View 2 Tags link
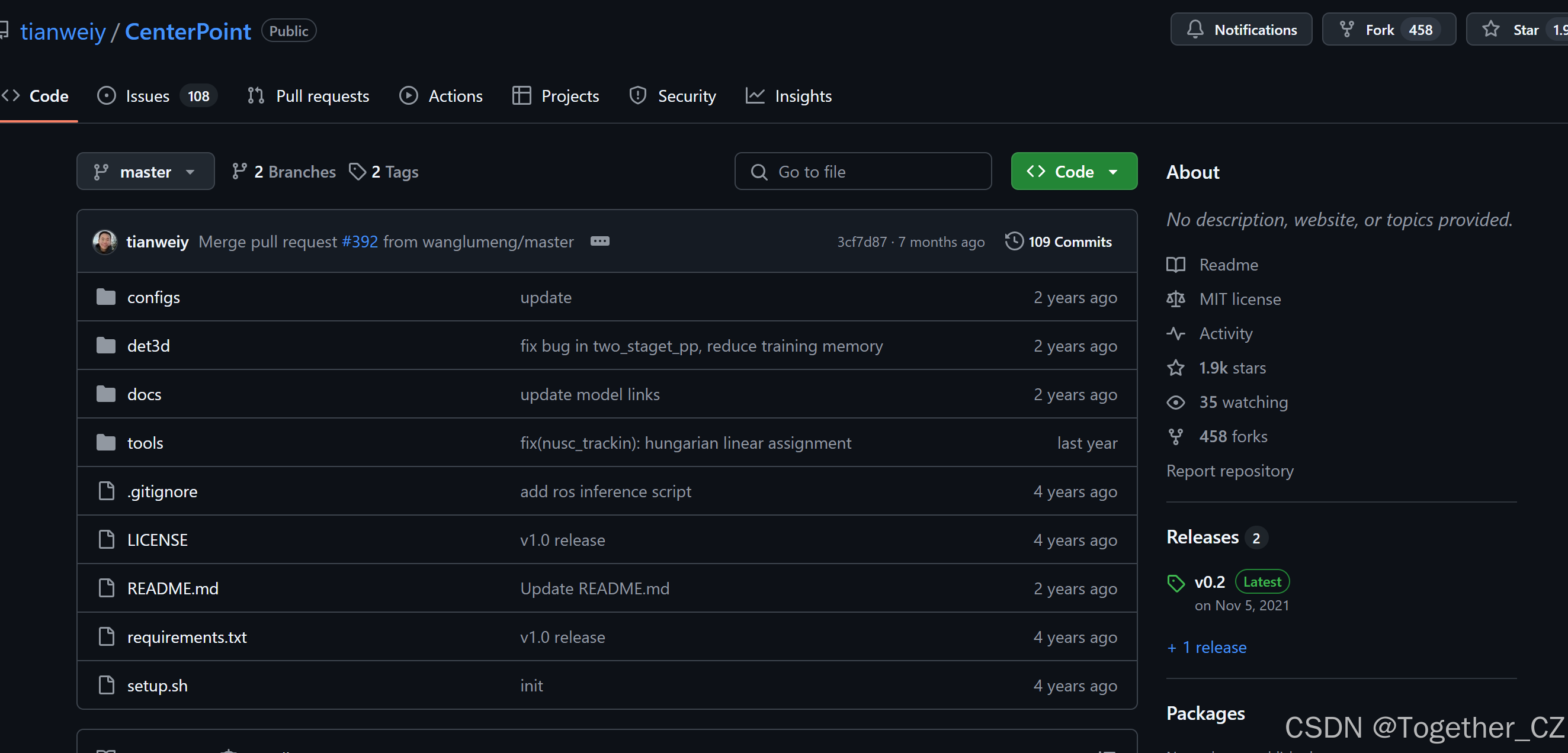The image size is (1568, 753). (x=383, y=172)
